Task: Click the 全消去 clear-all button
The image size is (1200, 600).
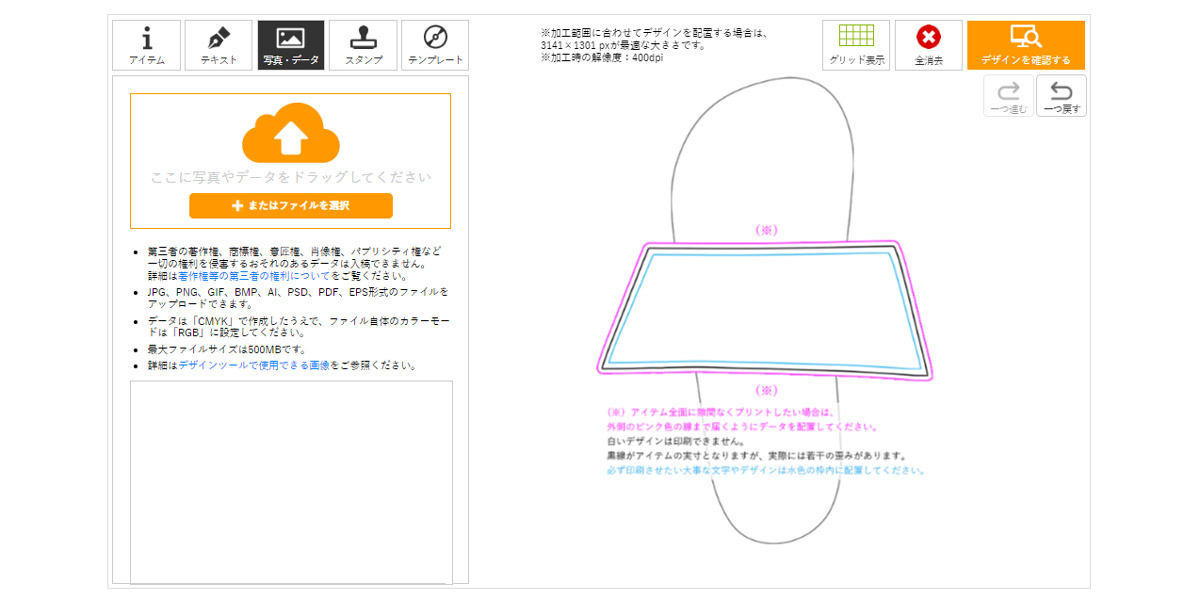Action: coord(929,45)
